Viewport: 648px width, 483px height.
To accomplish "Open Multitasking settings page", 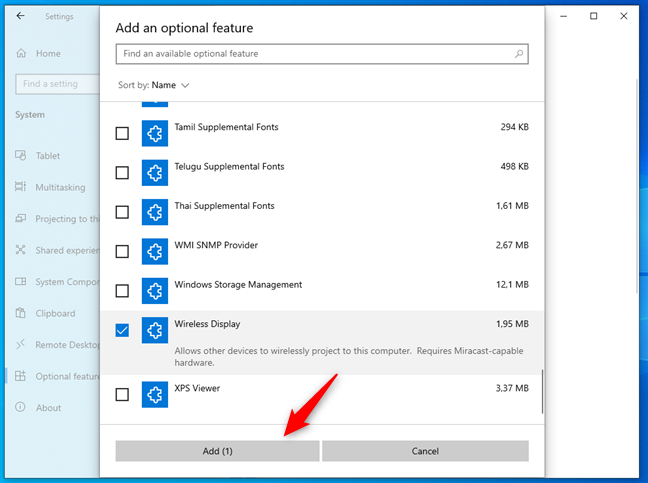I will click(60, 187).
